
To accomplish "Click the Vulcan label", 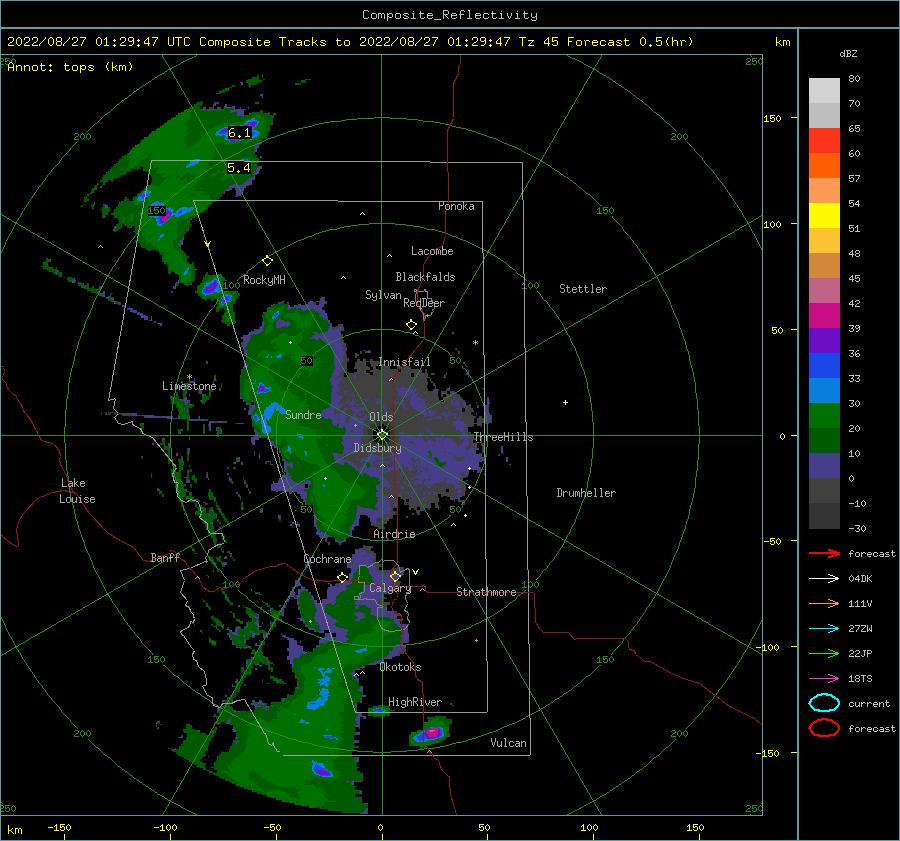I will coord(508,743).
